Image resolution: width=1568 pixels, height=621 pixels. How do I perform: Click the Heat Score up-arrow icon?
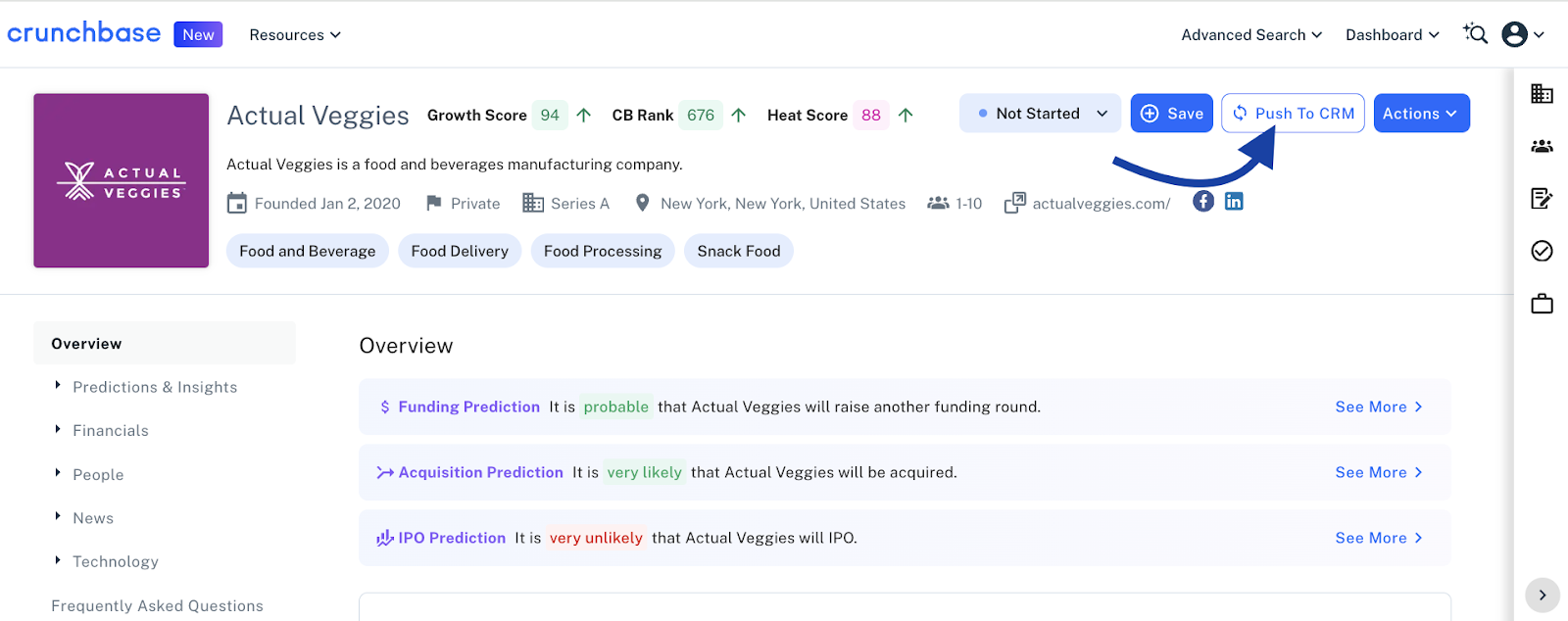coord(906,115)
